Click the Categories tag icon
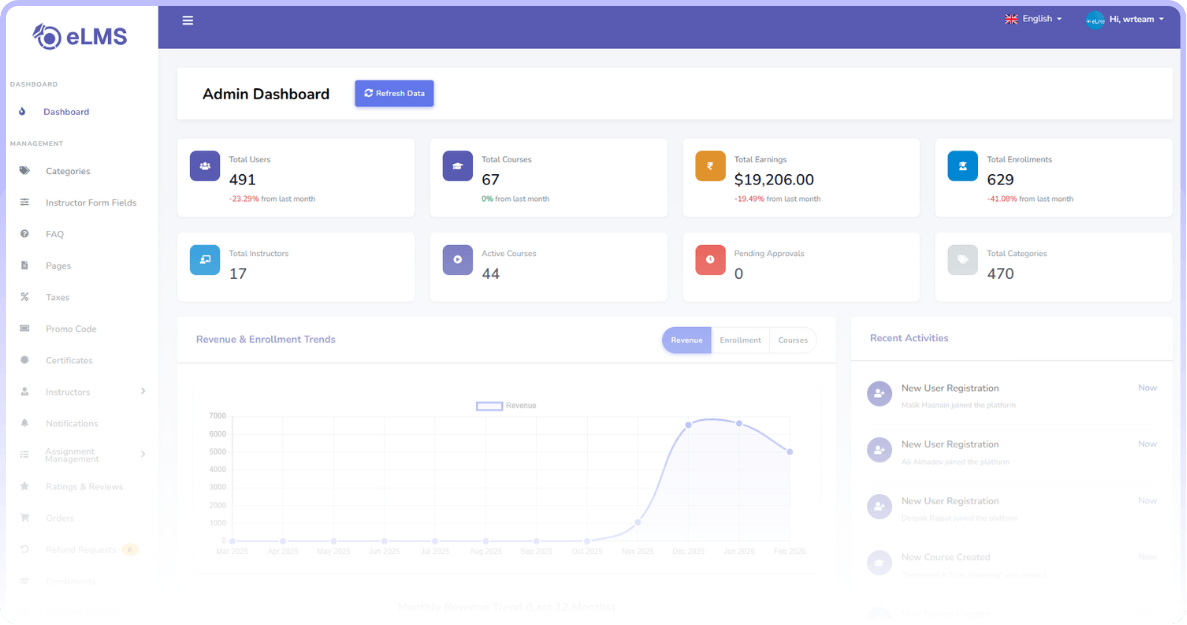1187x625 pixels. (24, 171)
